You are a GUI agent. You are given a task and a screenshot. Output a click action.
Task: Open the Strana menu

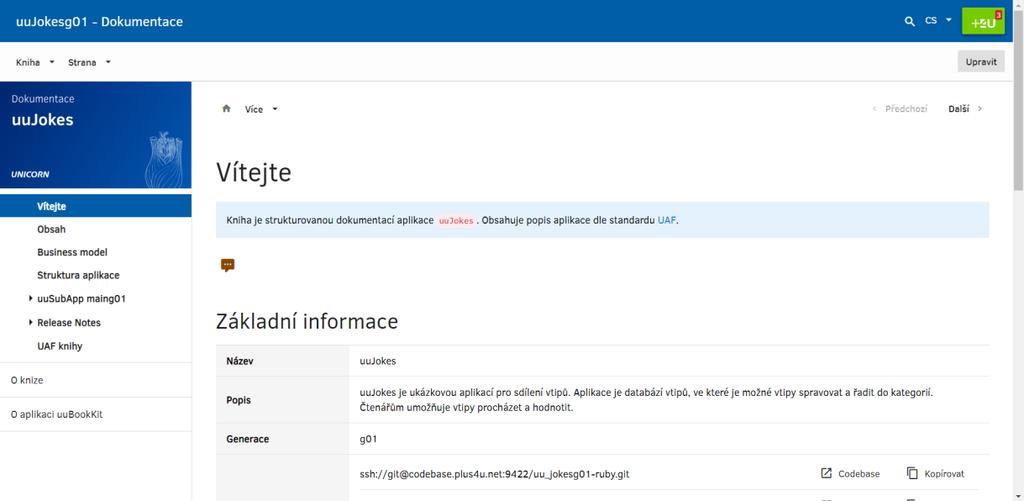coord(89,62)
